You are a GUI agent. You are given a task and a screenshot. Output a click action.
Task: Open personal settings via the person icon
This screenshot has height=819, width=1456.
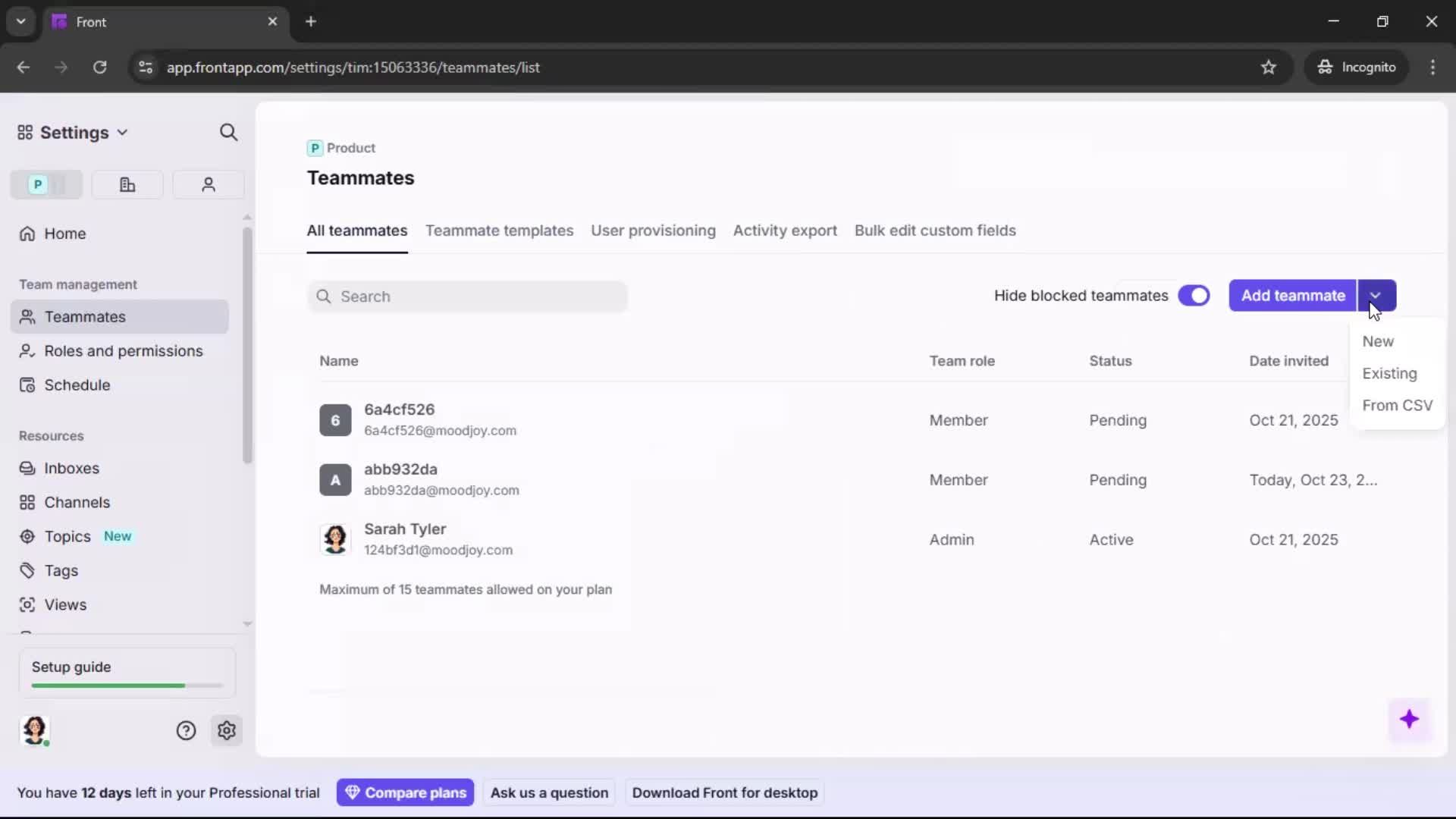coord(208,184)
